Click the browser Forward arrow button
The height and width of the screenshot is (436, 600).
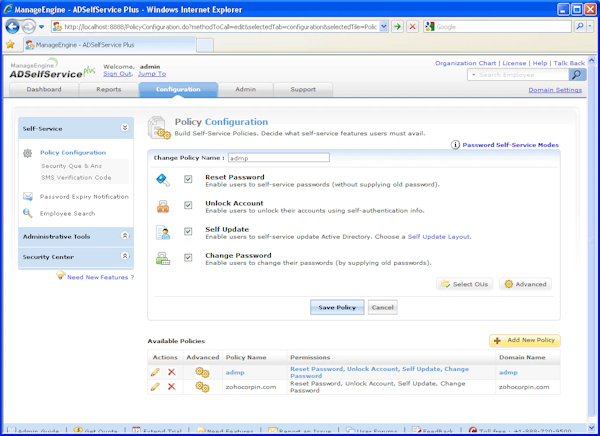(29, 27)
